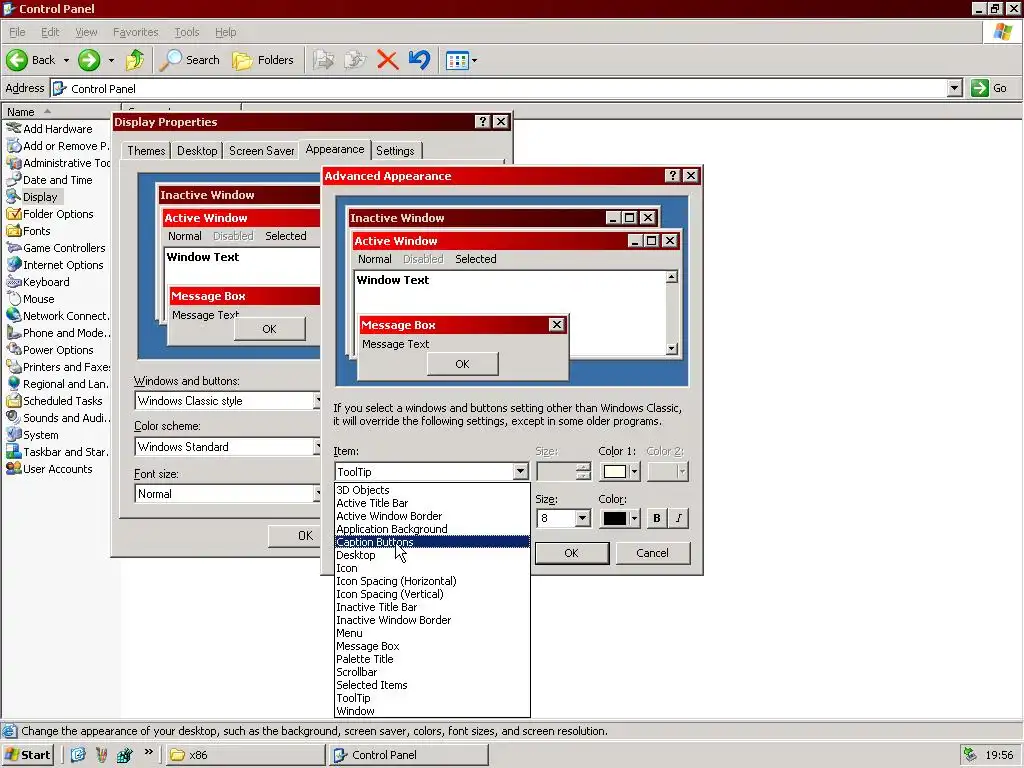Click OK in Advanced Appearance dialog
This screenshot has width=1024, height=768.
[571, 553]
